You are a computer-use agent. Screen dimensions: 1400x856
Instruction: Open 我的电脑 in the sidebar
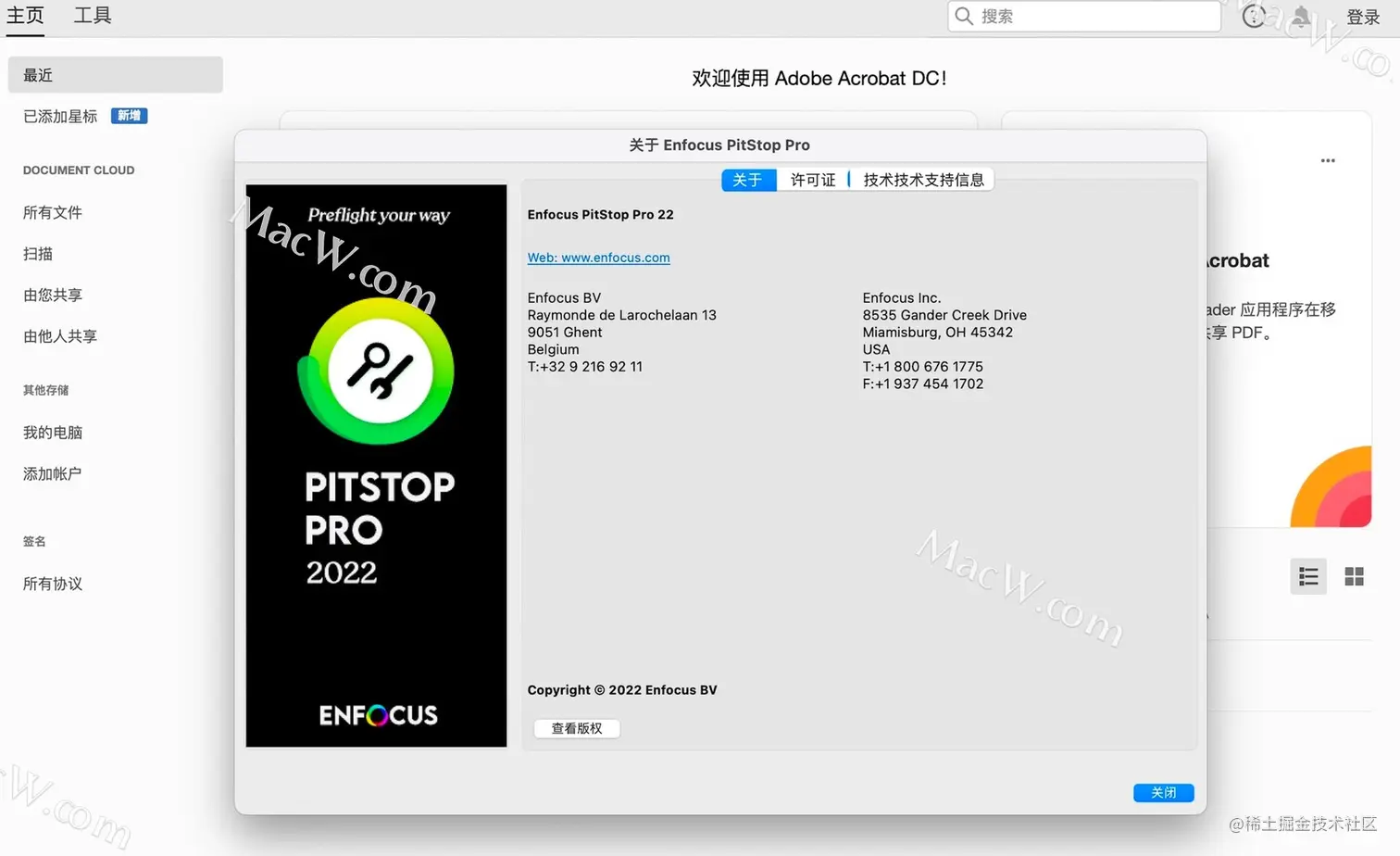pos(53,433)
